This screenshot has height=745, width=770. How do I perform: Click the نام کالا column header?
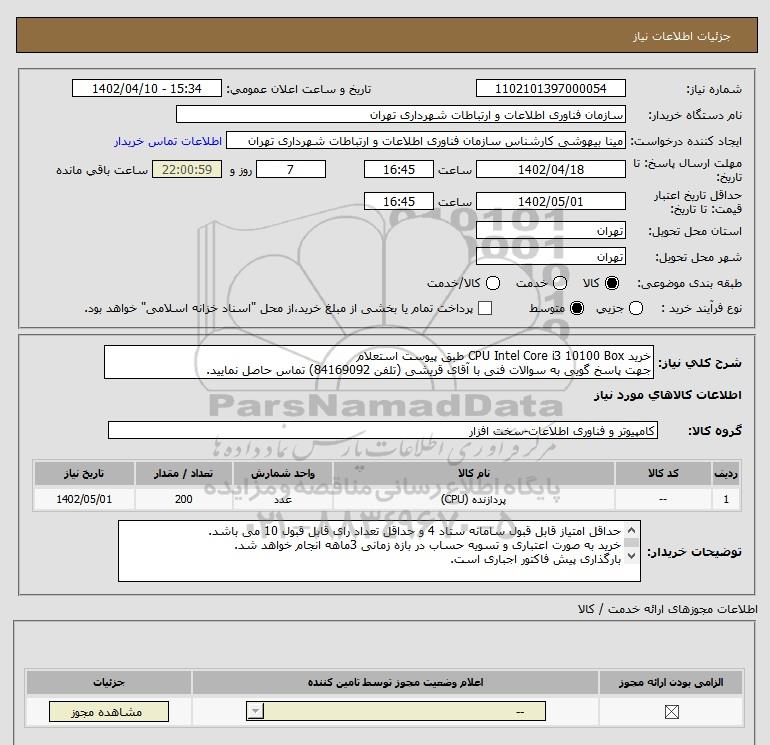tap(474, 473)
